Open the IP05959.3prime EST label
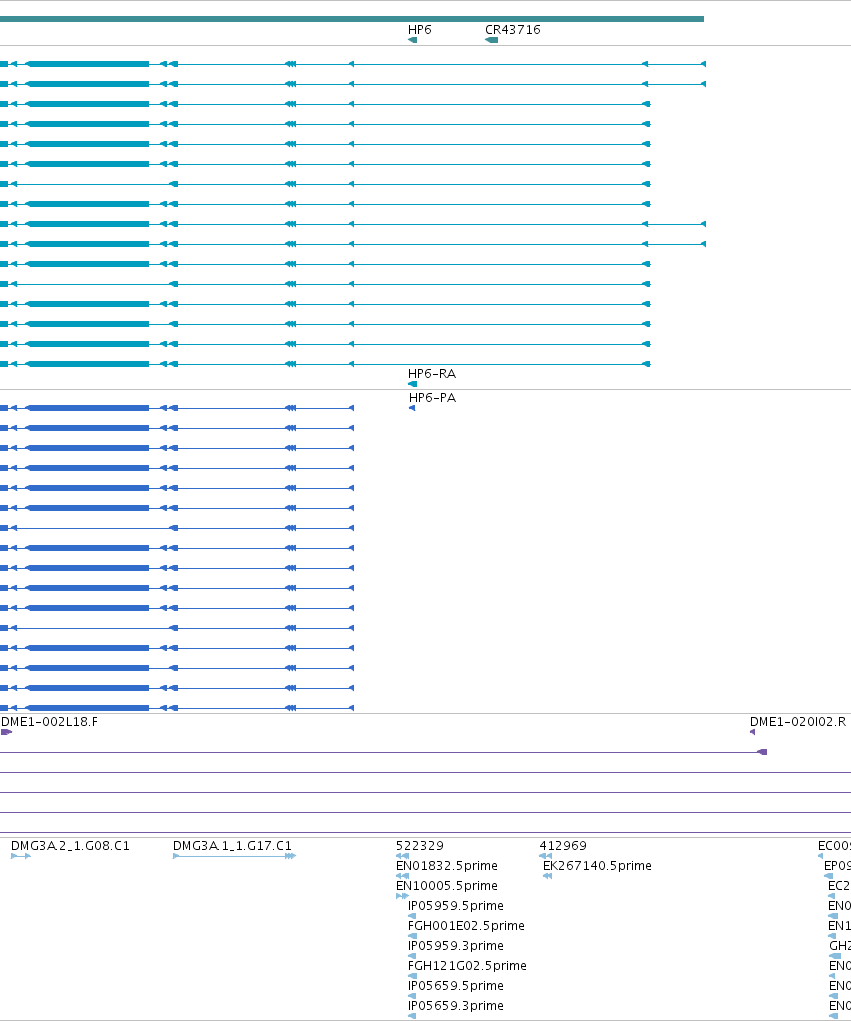 point(456,945)
